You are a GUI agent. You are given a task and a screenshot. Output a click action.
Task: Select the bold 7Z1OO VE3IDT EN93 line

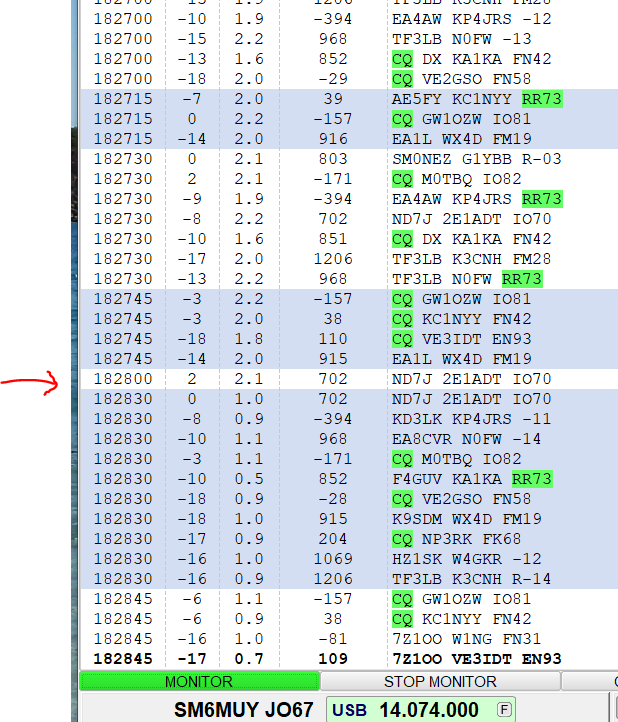point(476,659)
